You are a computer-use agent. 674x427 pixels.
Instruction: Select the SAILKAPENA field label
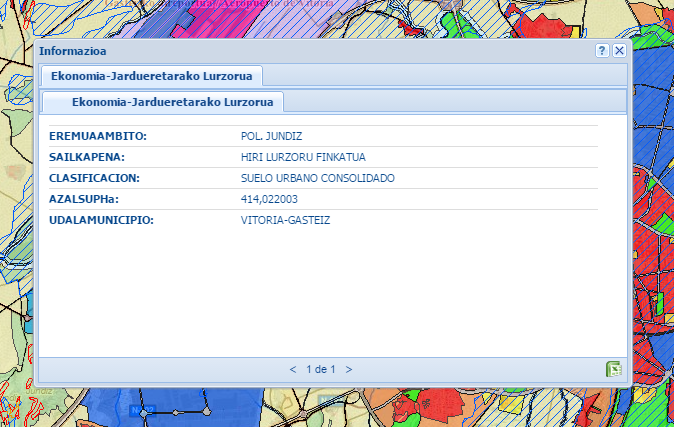pos(86,157)
